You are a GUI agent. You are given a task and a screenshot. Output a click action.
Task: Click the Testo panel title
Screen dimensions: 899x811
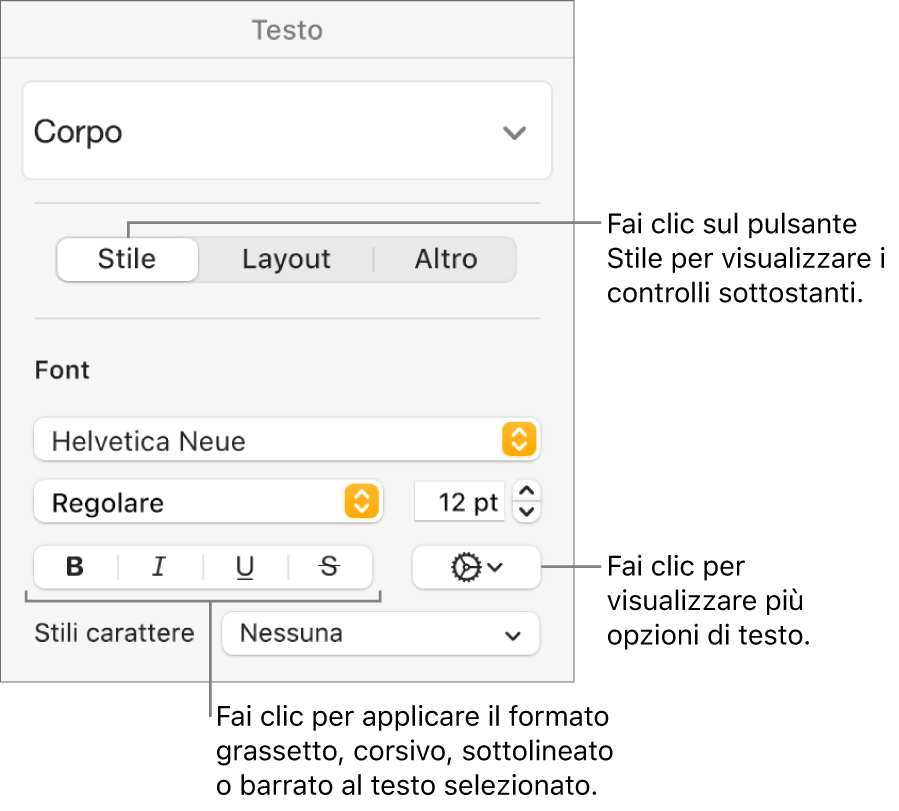pyautogui.click(x=287, y=30)
